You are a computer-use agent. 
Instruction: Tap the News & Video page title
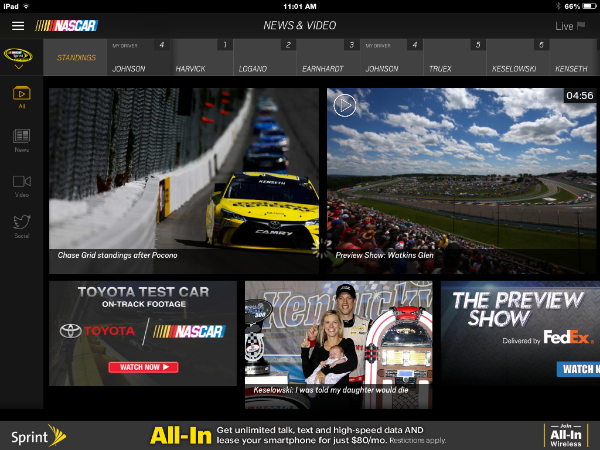click(300, 26)
